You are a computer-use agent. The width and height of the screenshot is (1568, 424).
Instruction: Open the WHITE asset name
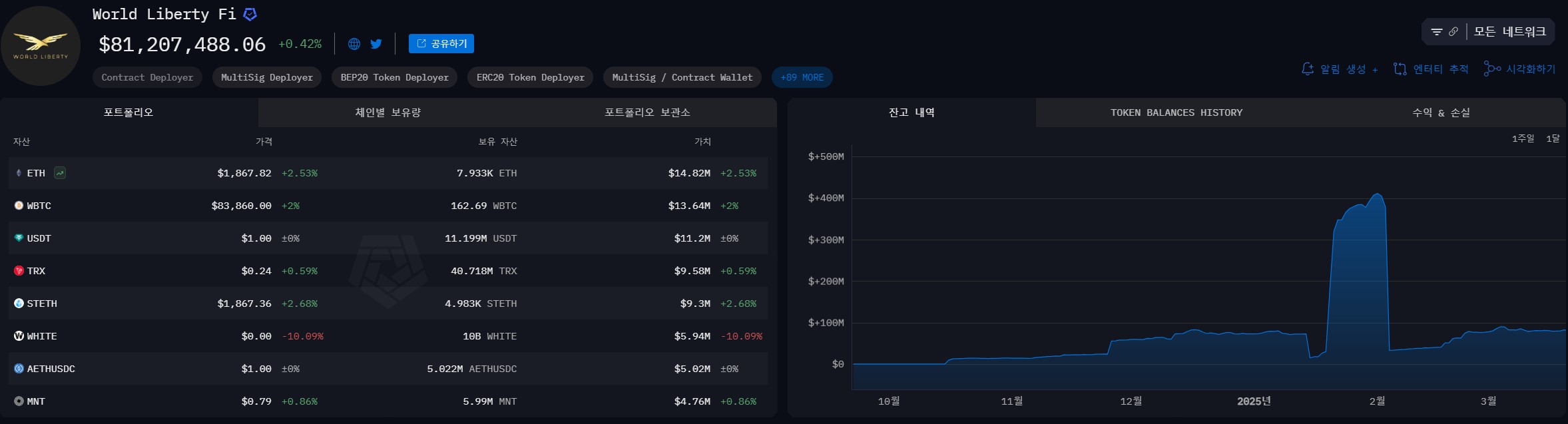(42, 336)
